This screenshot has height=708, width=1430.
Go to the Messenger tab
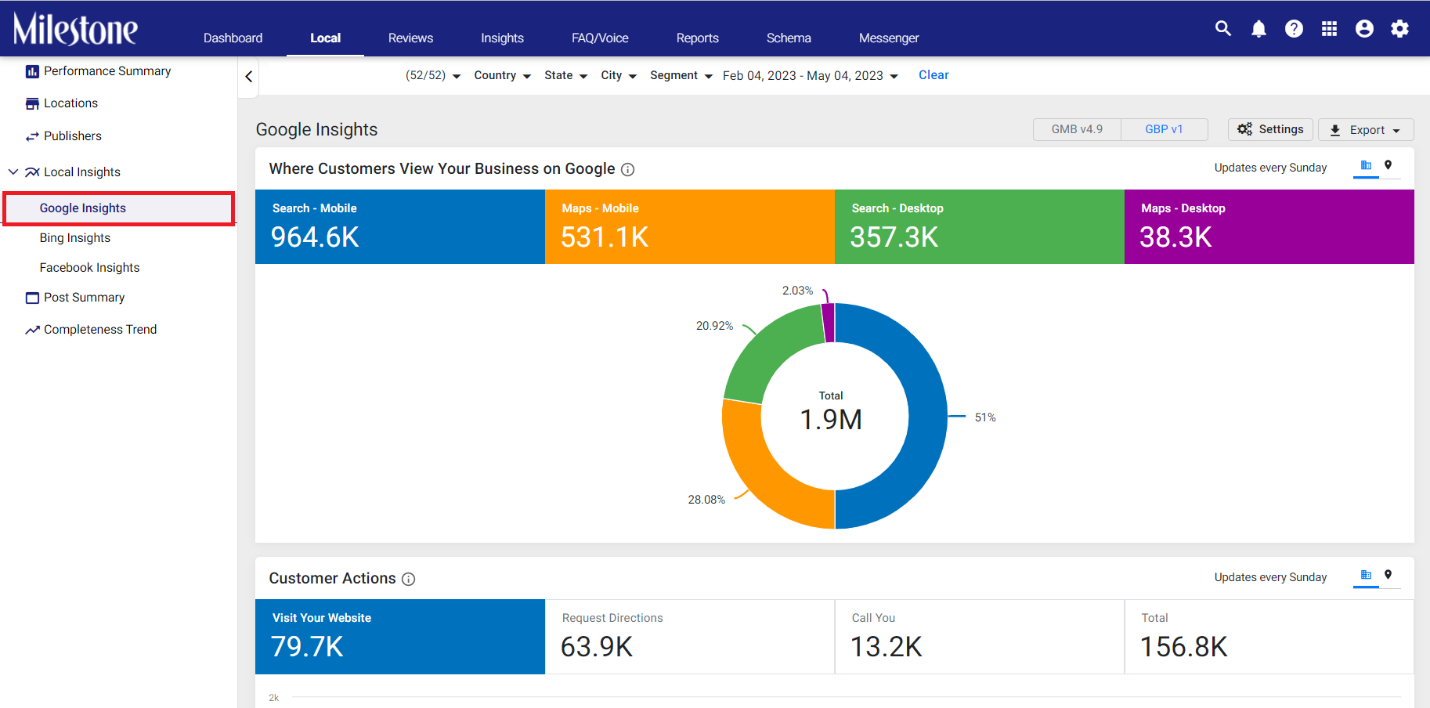tap(889, 38)
